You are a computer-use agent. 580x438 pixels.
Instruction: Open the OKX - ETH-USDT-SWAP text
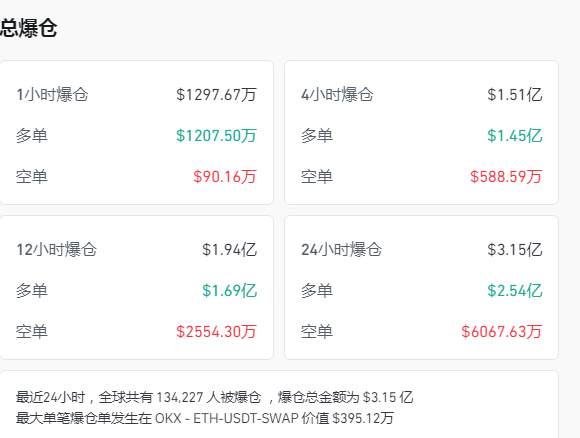227,418
